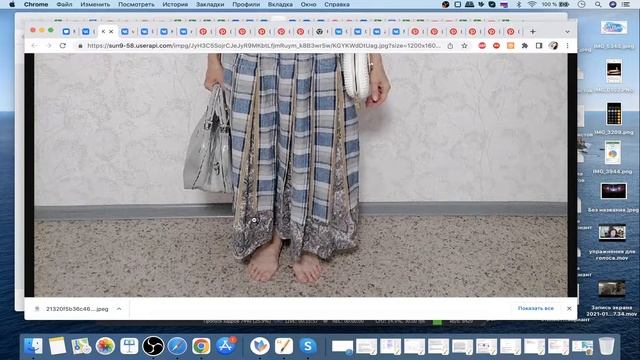Open the Chrome side panel
The height and width of the screenshot is (360, 640).
pos(539,46)
